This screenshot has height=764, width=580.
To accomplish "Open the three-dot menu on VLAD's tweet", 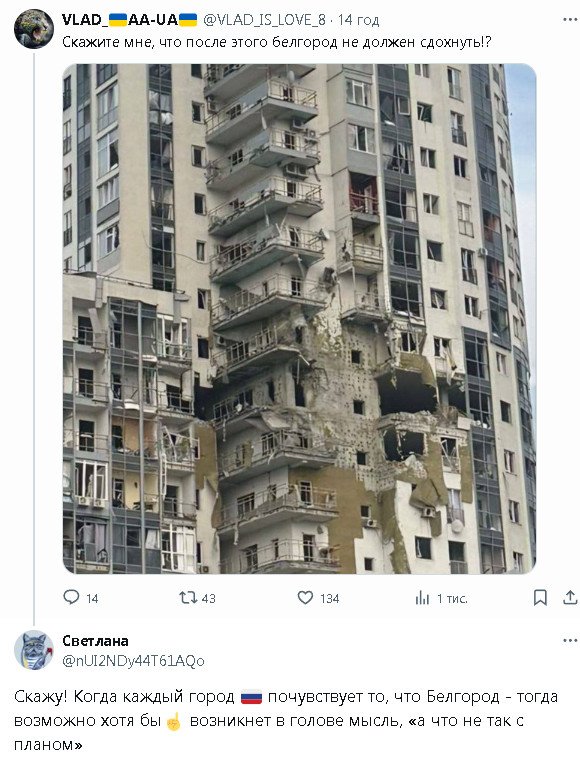I will tap(570, 19).
